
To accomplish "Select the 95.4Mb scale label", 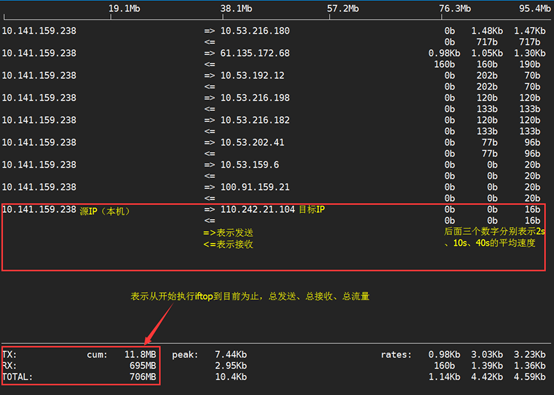I will click(x=535, y=8).
